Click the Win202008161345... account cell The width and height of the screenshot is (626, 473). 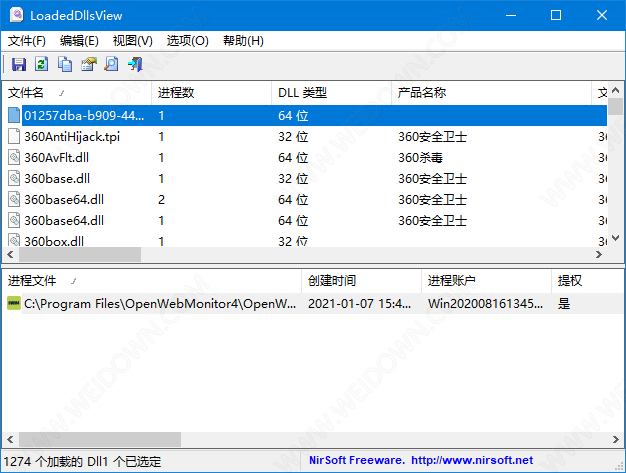click(x=485, y=304)
